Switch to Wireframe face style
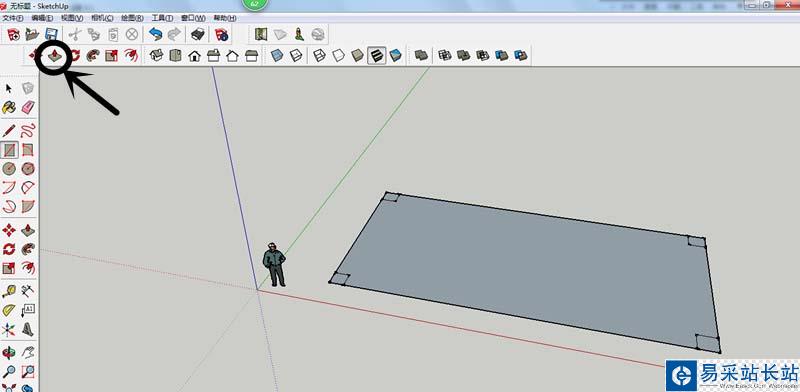 click(x=319, y=55)
